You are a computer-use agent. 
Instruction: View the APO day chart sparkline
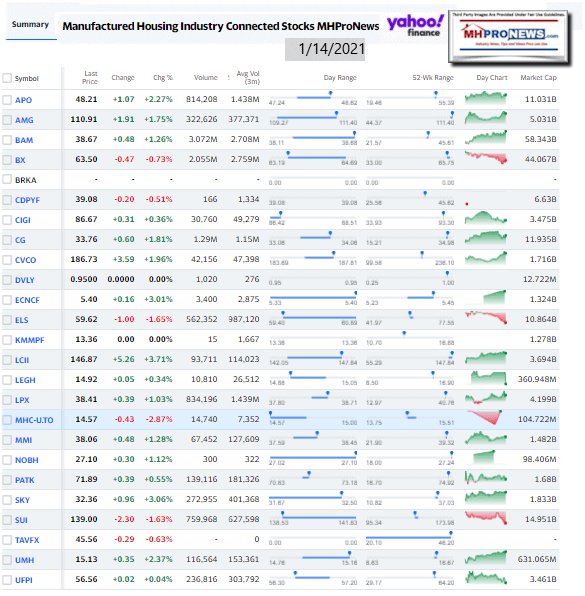[486, 98]
